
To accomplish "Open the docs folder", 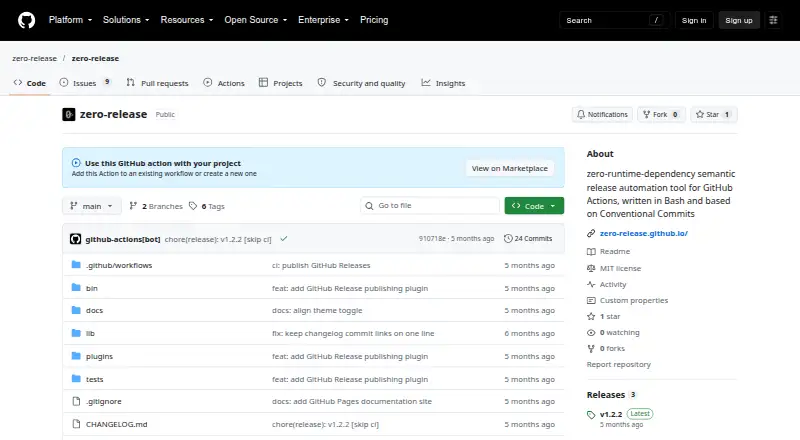I will pos(94,310).
